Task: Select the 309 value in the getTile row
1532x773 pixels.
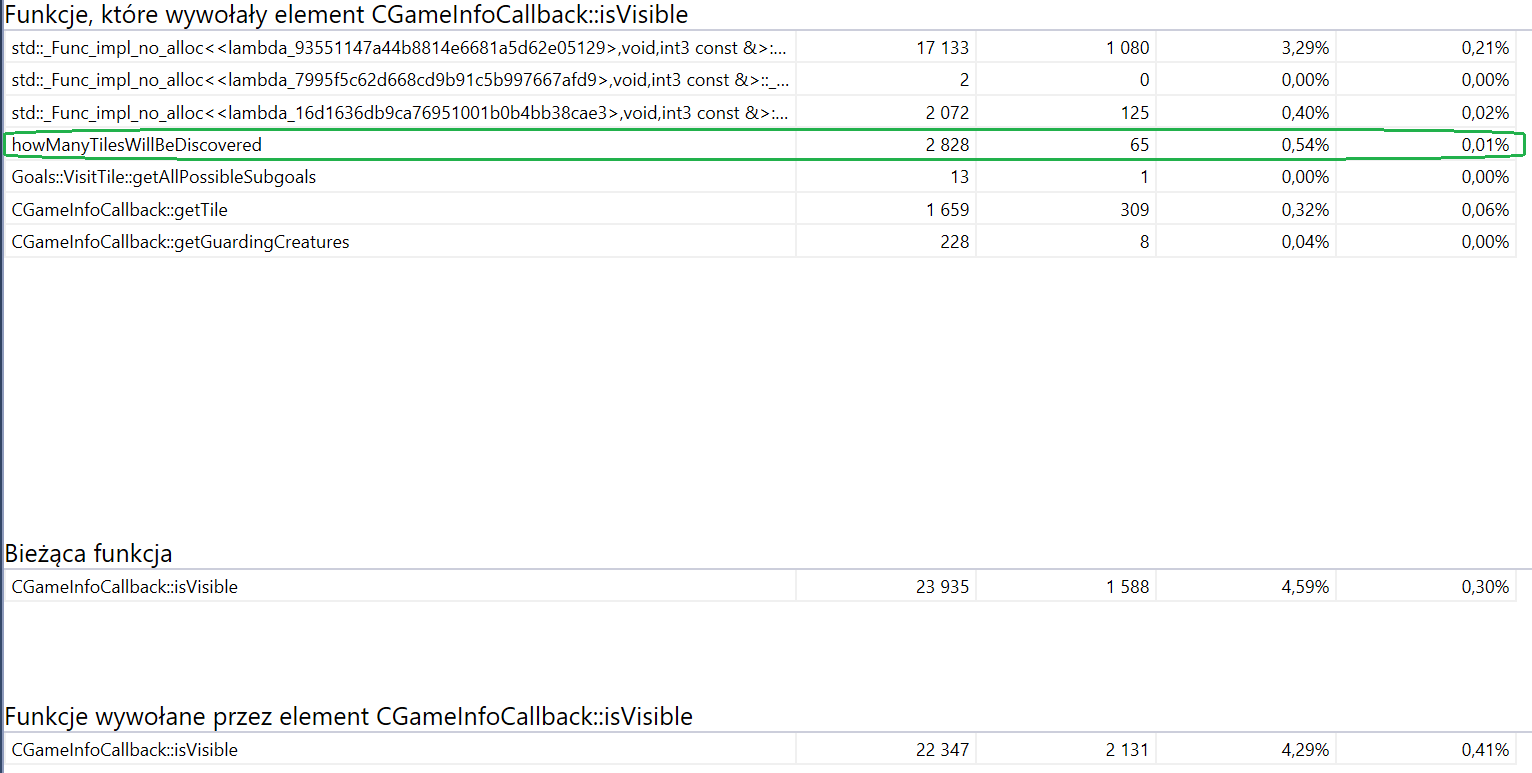Action: 1134,210
